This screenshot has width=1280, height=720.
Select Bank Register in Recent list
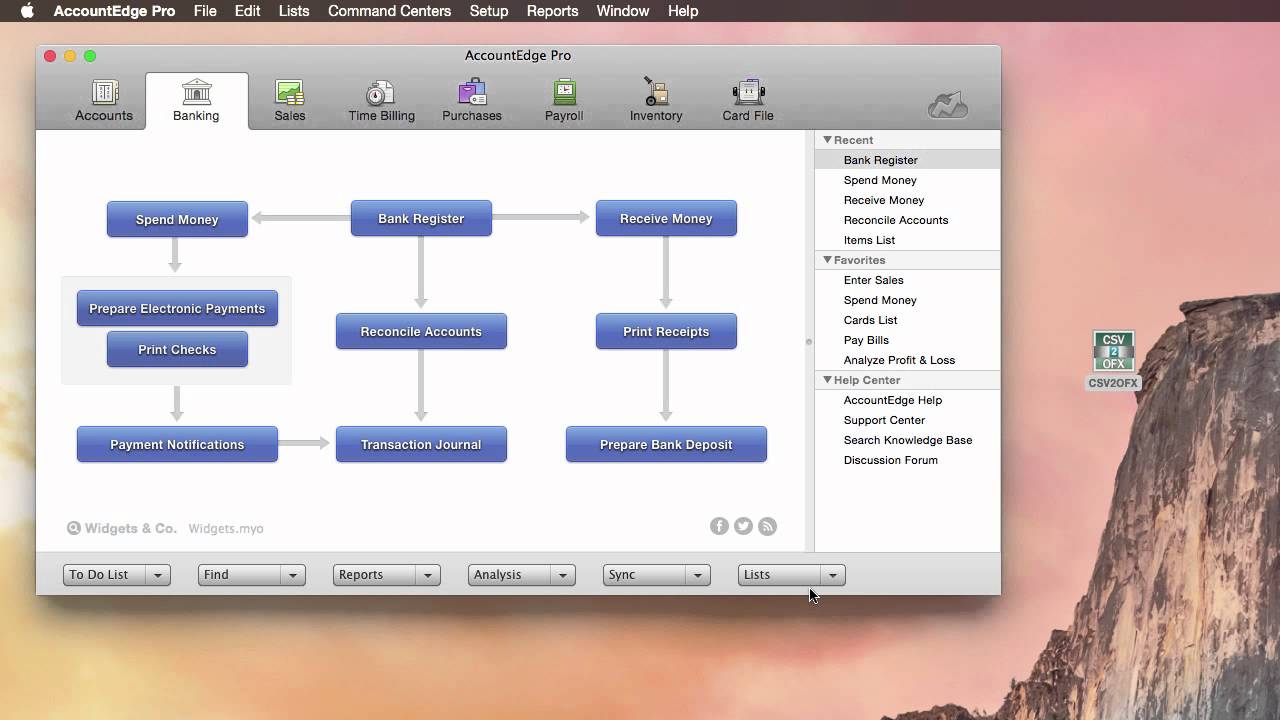coord(908,160)
